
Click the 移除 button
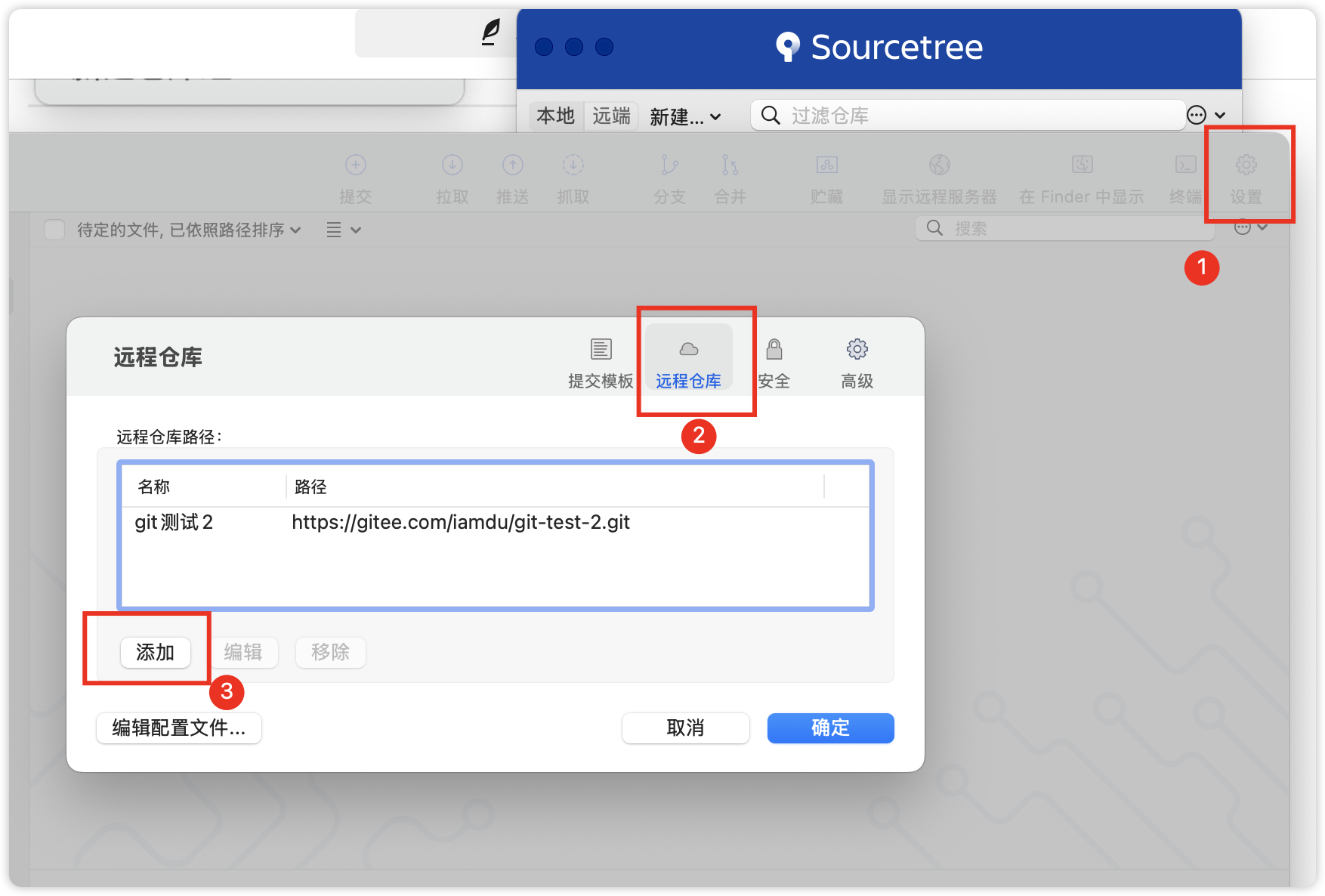[x=331, y=652]
